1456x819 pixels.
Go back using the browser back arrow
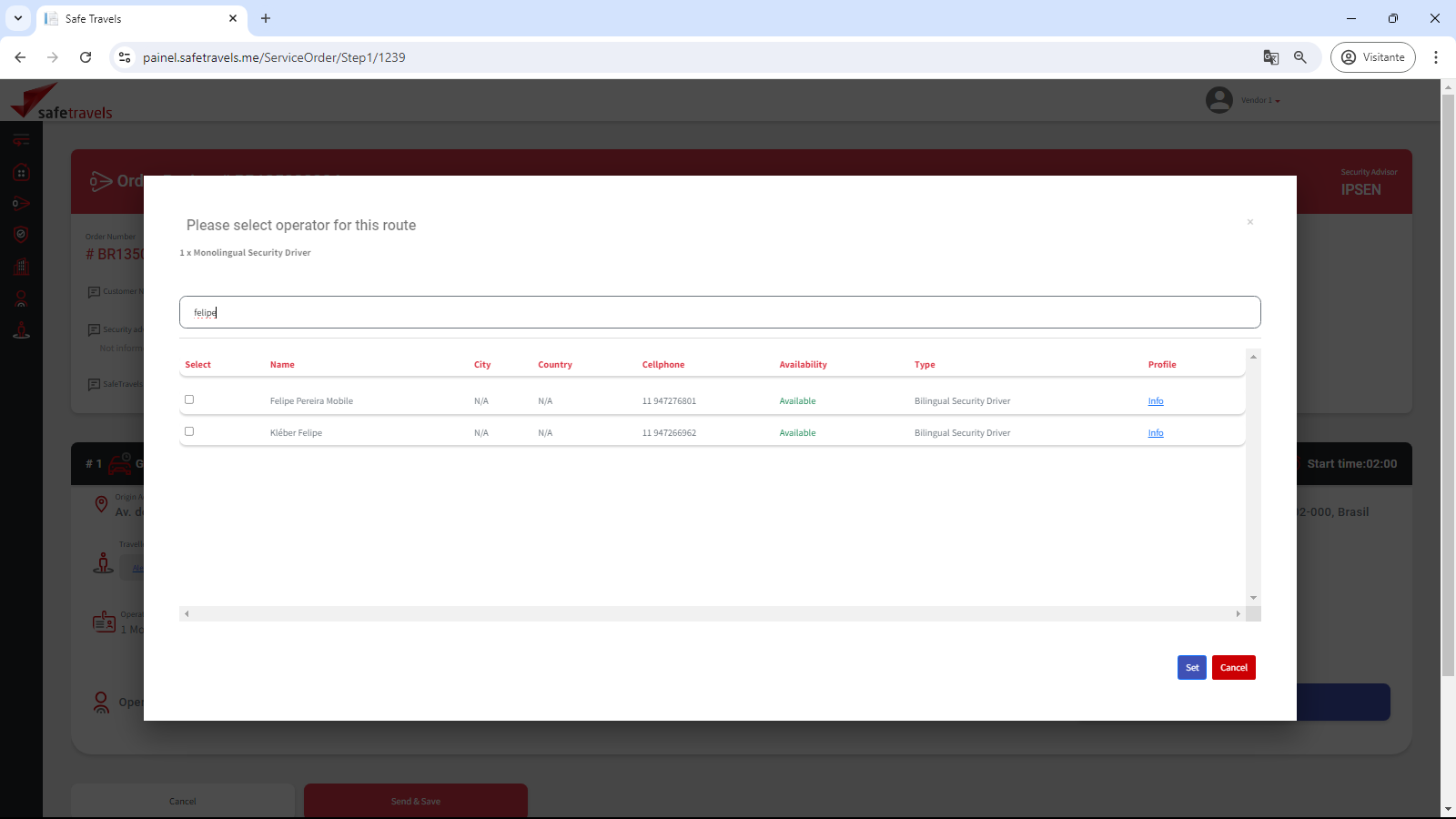(20, 57)
